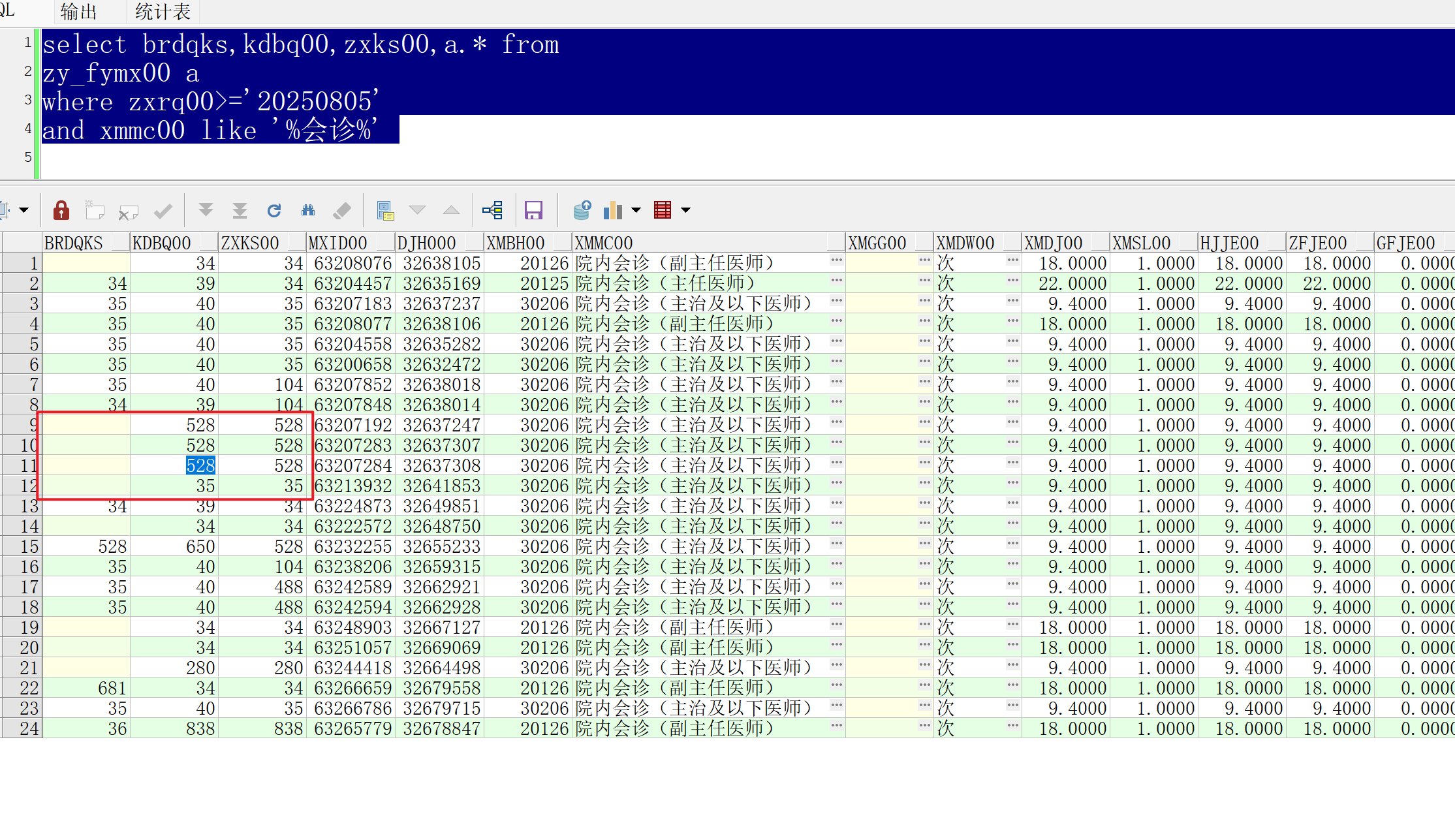The width and height of the screenshot is (1455, 840).
Task: Expand the red grid dropdown arrow
Action: (x=685, y=210)
